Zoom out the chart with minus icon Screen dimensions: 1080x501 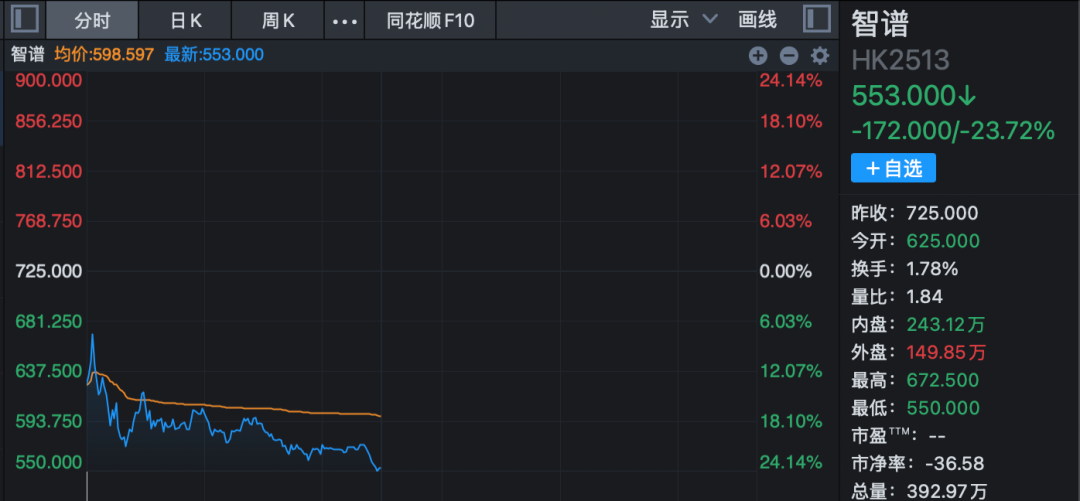click(x=789, y=56)
